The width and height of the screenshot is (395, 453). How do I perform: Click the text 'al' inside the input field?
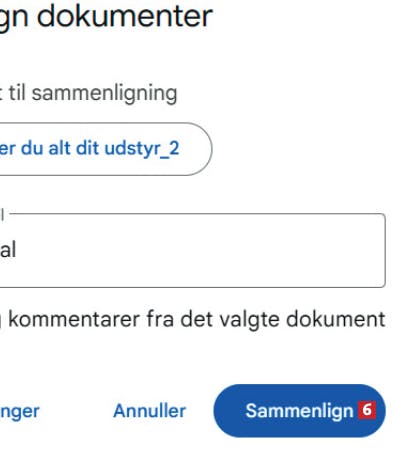click(x=8, y=250)
